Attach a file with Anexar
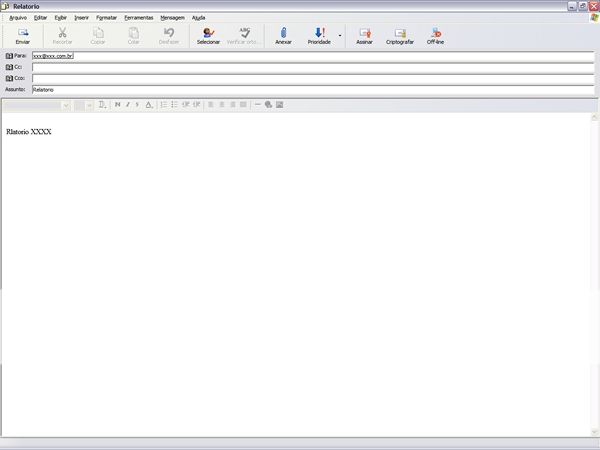Screen dimensions: 600x450 tap(283, 36)
